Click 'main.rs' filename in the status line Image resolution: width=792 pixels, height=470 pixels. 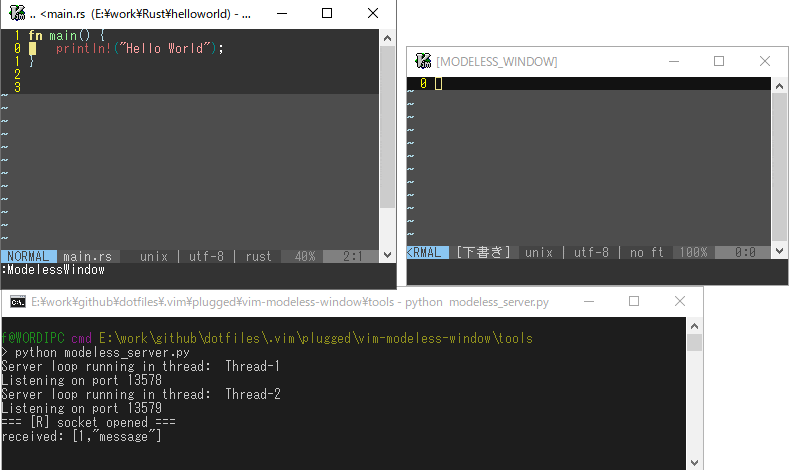87,256
